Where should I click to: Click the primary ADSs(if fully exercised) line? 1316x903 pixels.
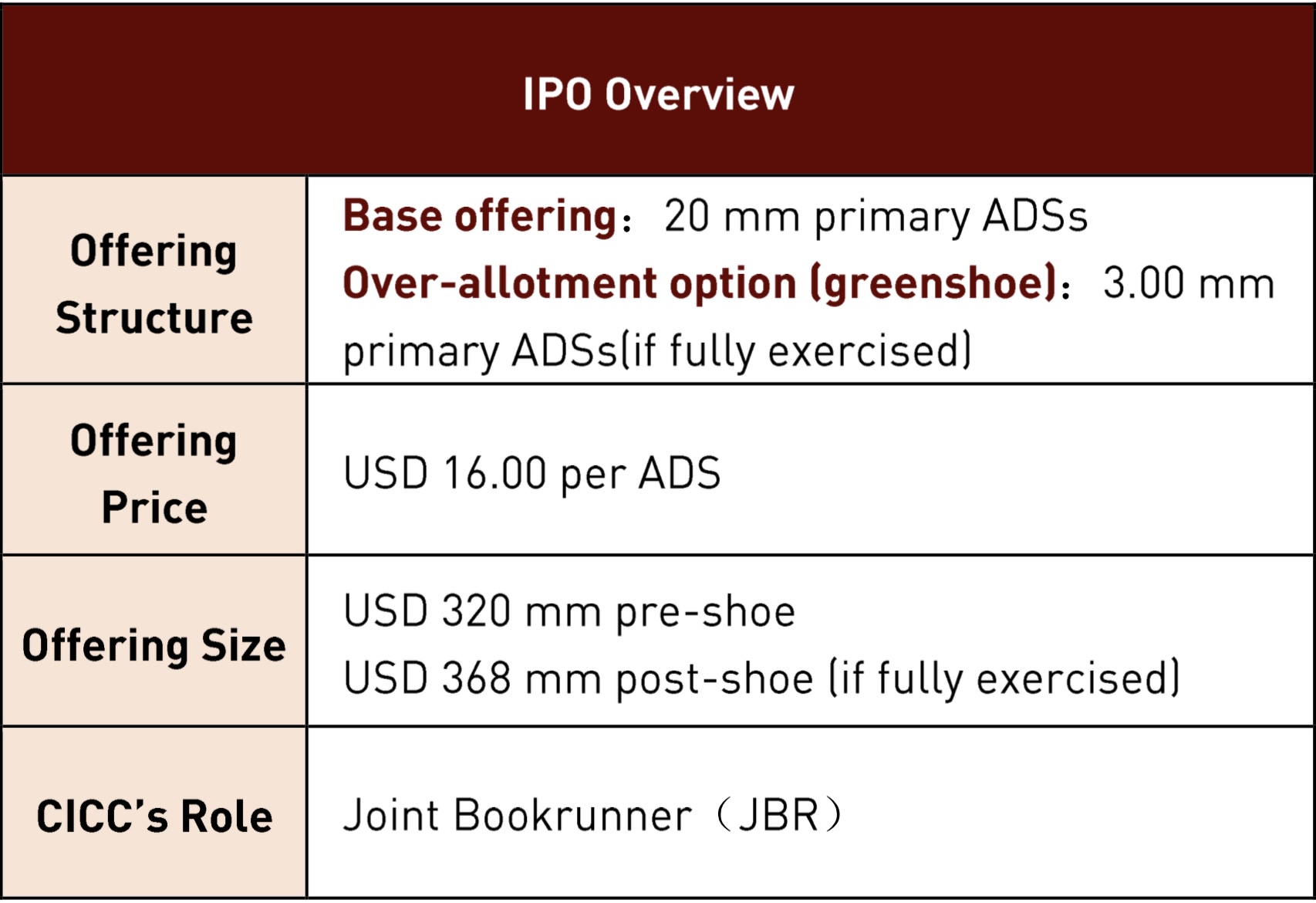(x=656, y=351)
